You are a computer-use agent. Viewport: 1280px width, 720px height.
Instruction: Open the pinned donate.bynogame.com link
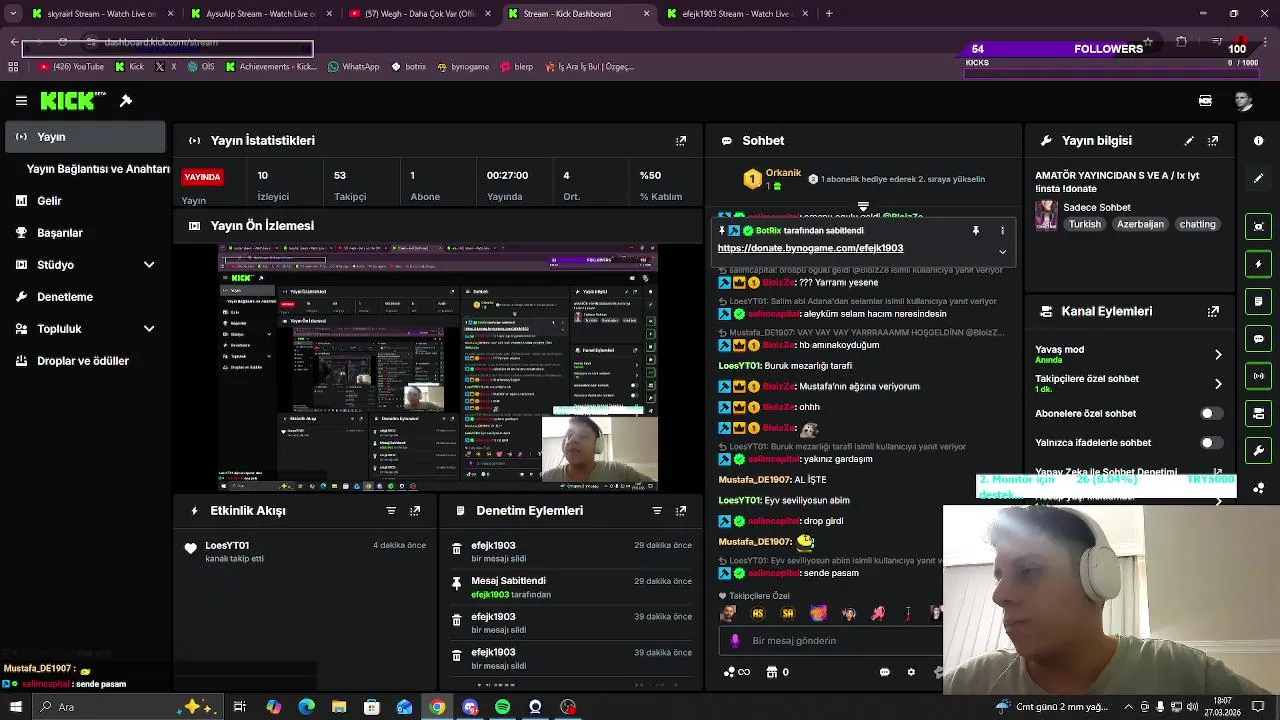click(810, 248)
